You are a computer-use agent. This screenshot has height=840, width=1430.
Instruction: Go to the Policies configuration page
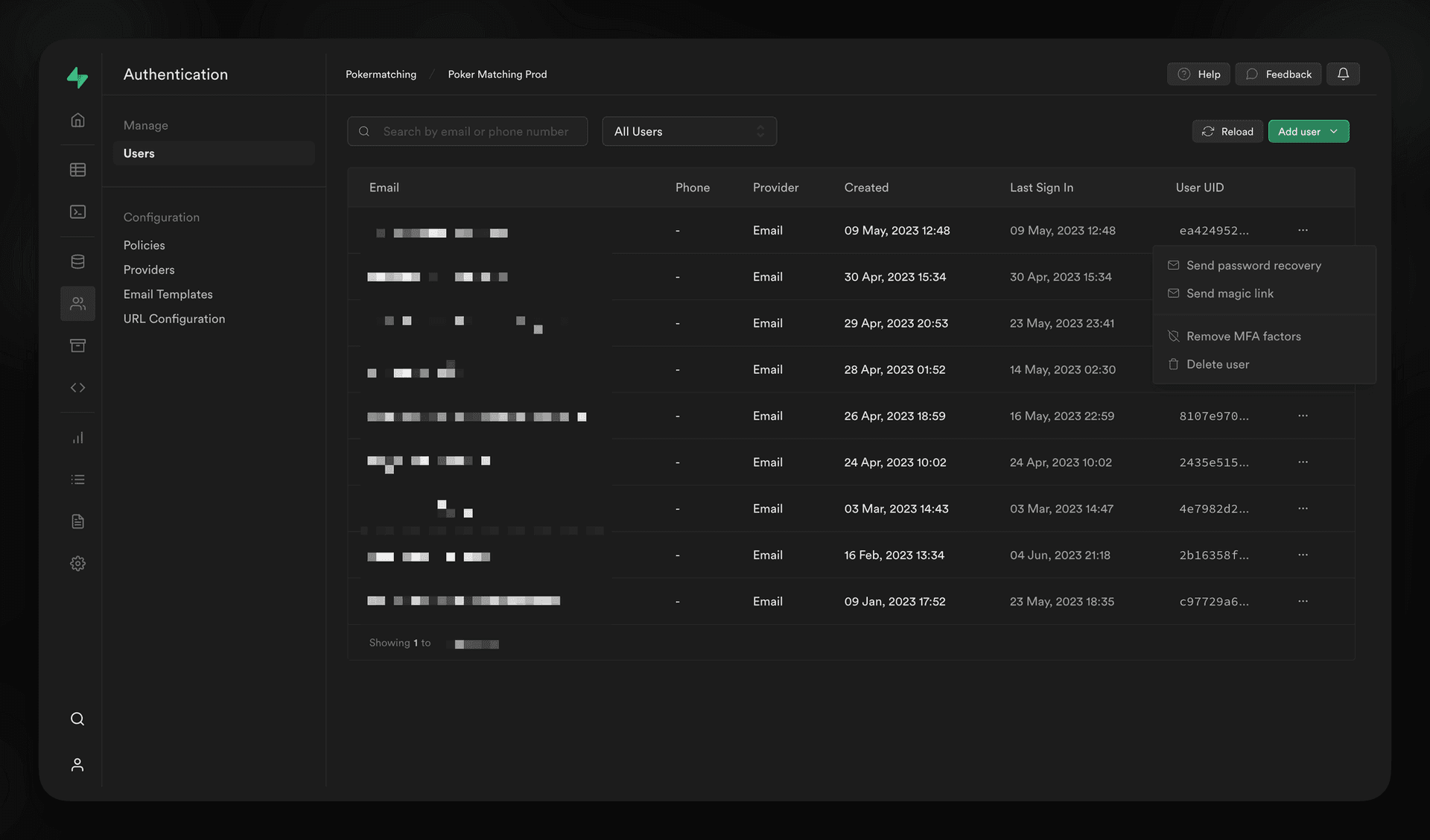tap(144, 245)
